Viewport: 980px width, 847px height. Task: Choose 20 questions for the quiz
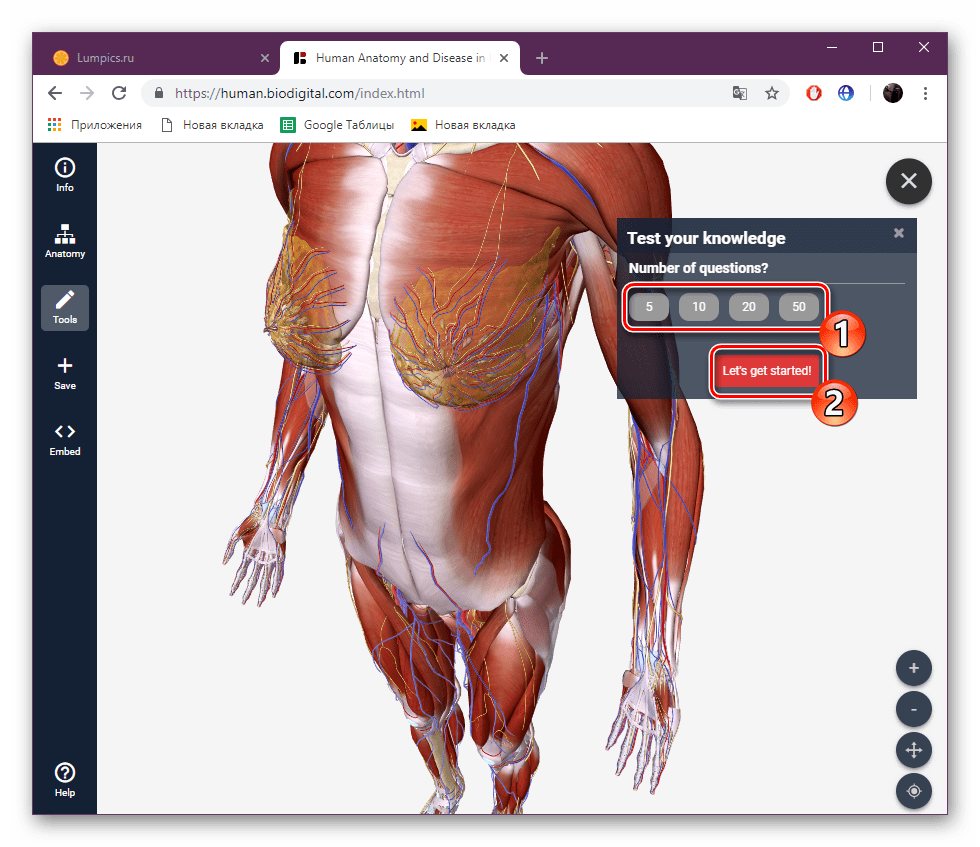(749, 307)
